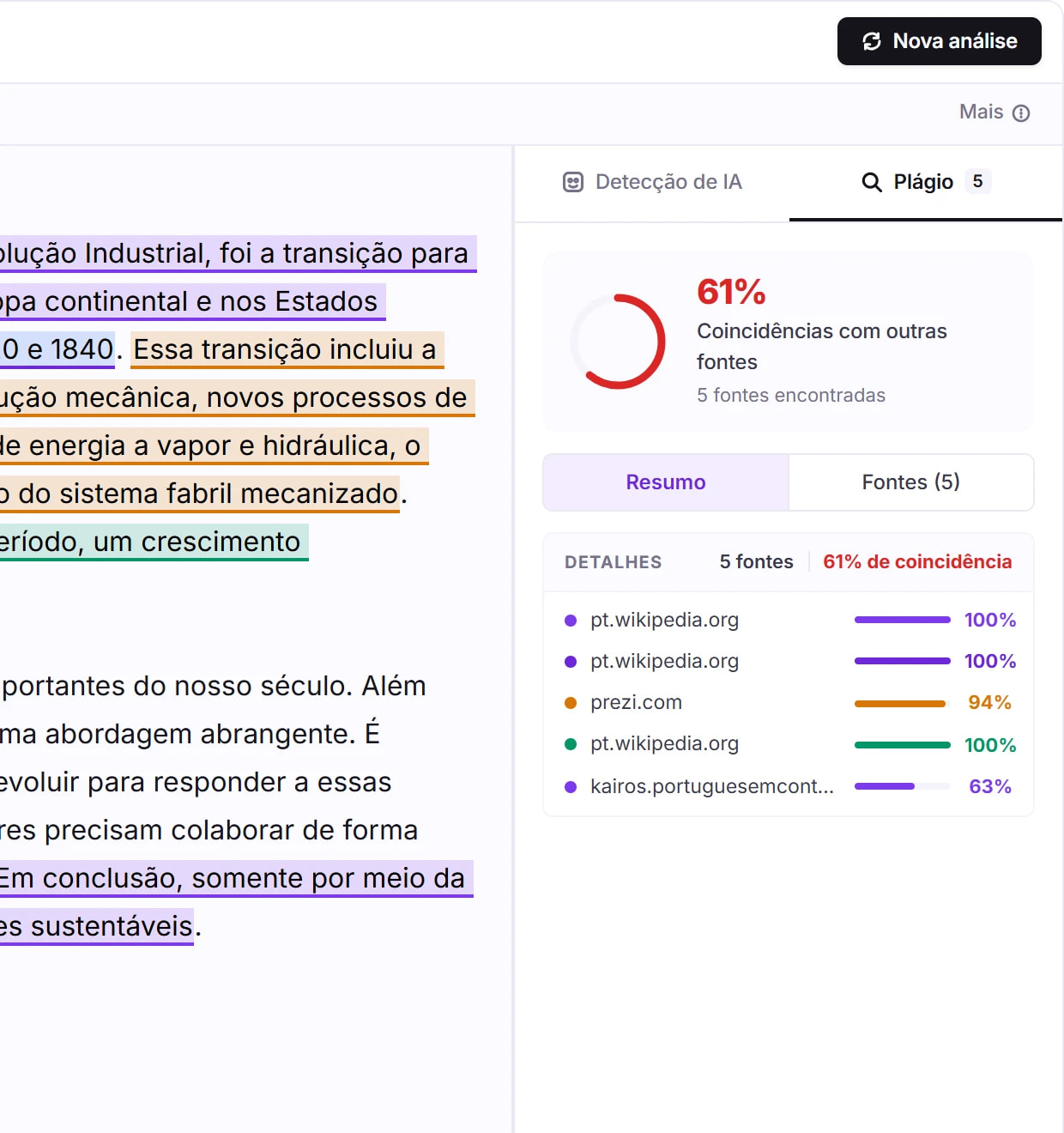The width and height of the screenshot is (1064, 1133).
Task: Select the Plágio tab
Action: click(x=926, y=182)
